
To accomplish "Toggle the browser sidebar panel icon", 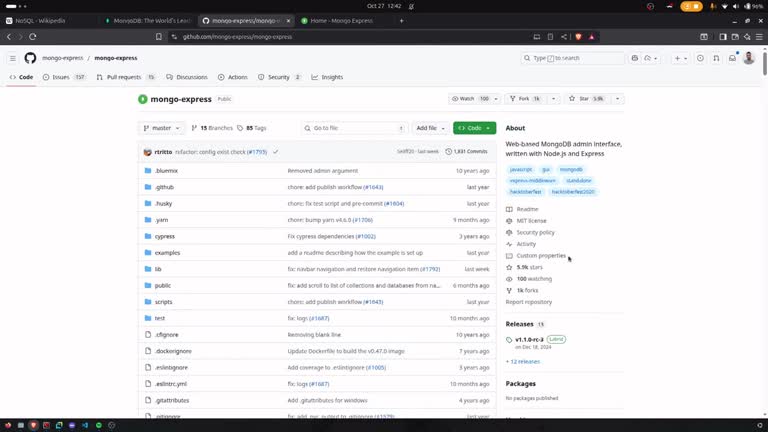I will pos(723,37).
